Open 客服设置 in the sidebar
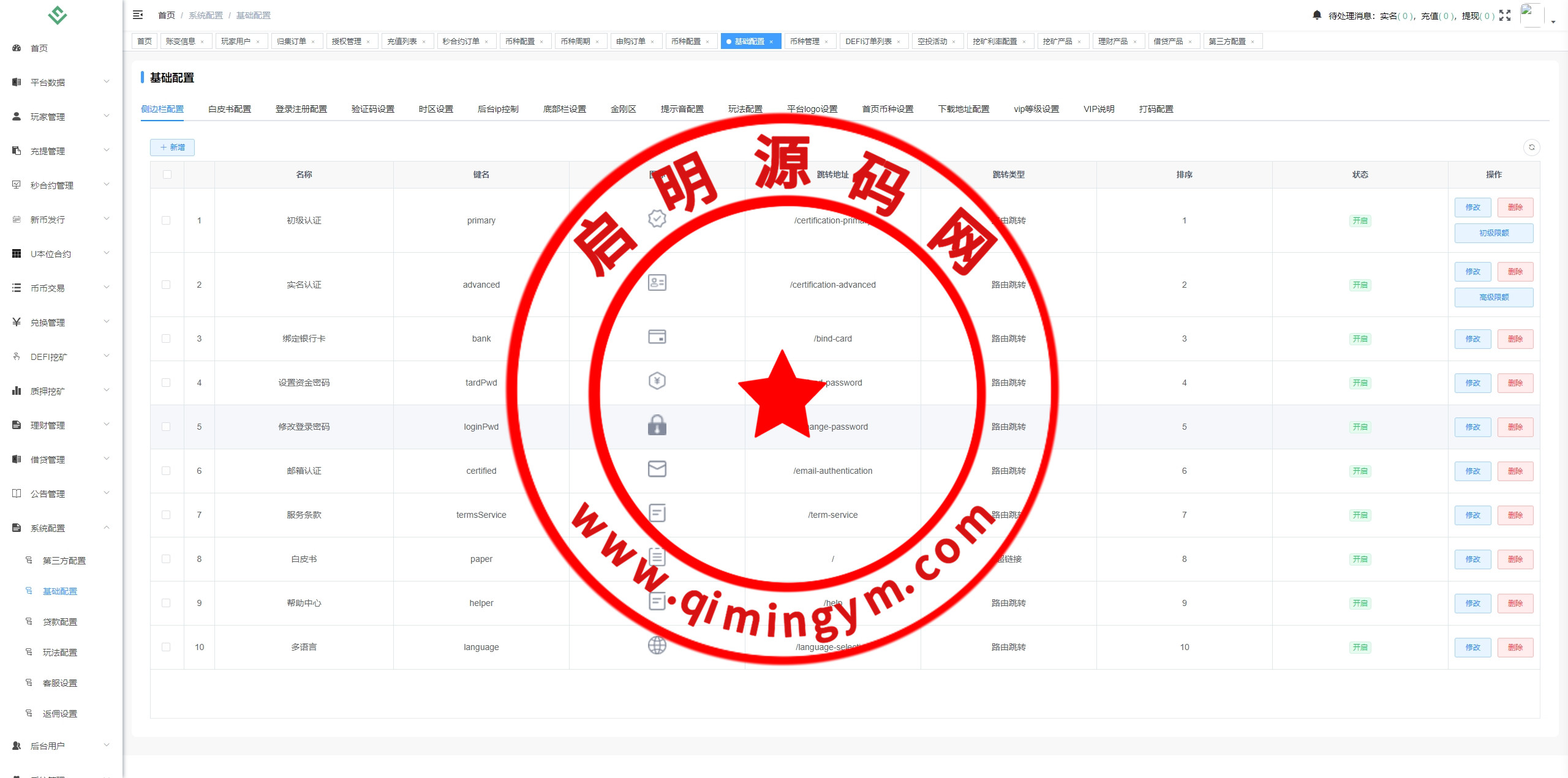Screen dimensions: 1568x778 pyautogui.click(x=60, y=683)
